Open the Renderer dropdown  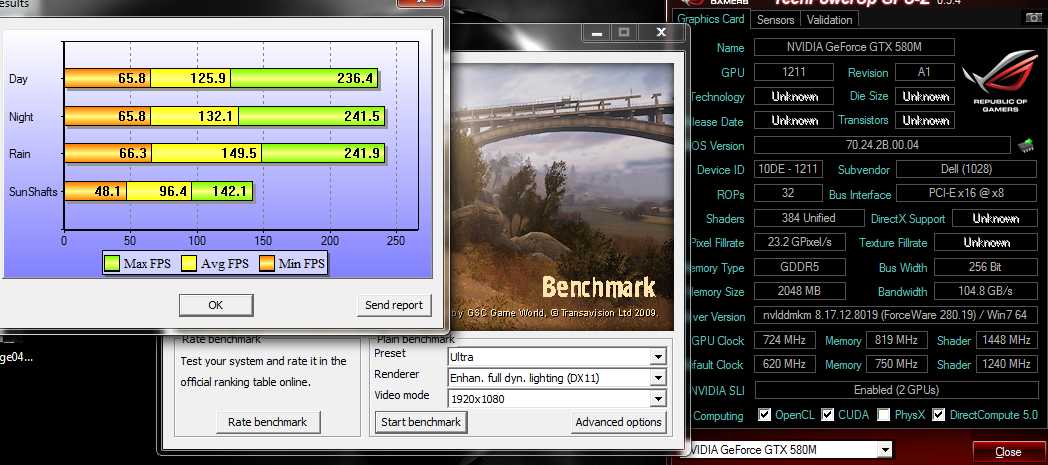557,378
